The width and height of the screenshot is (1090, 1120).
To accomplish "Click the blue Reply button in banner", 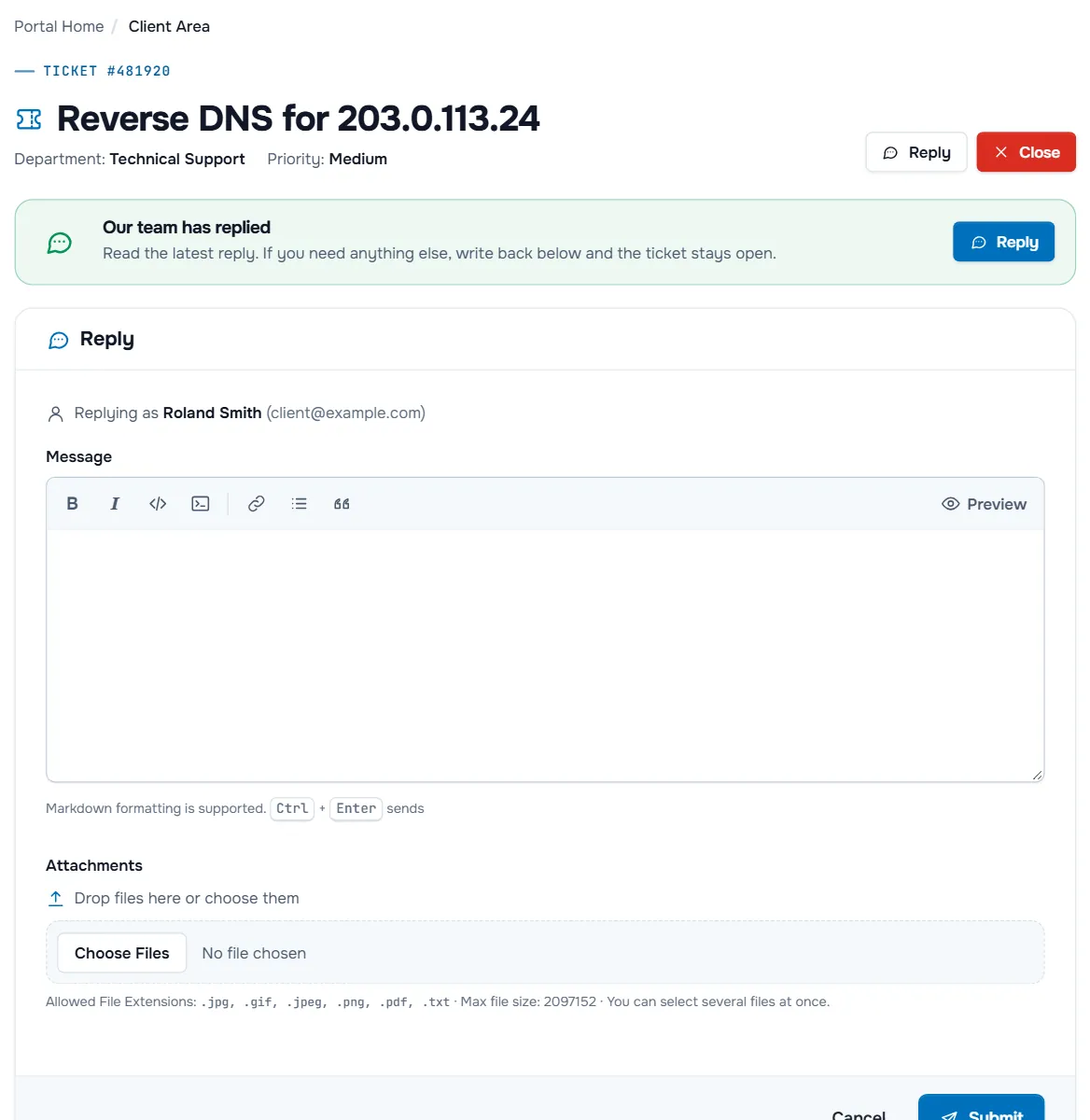I will coord(1003,242).
